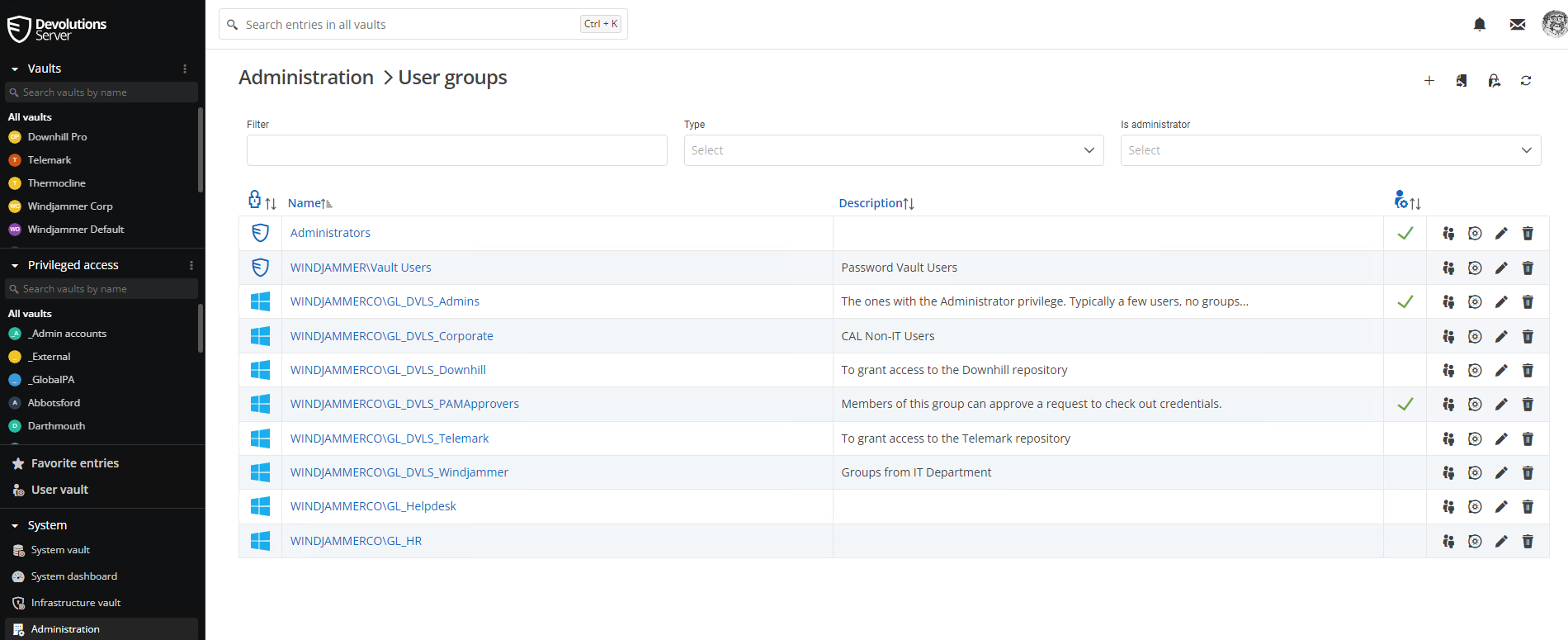
Task: Open members of GL_DVLS_PAMApprovers group
Action: [x=1448, y=404]
